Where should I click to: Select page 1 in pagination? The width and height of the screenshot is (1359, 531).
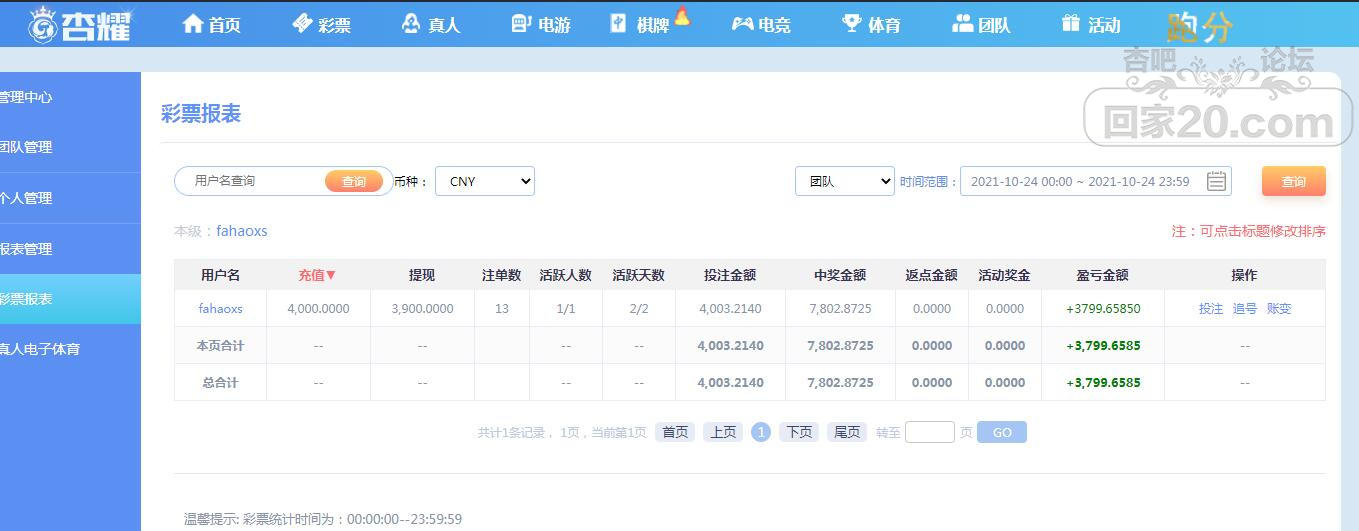761,432
